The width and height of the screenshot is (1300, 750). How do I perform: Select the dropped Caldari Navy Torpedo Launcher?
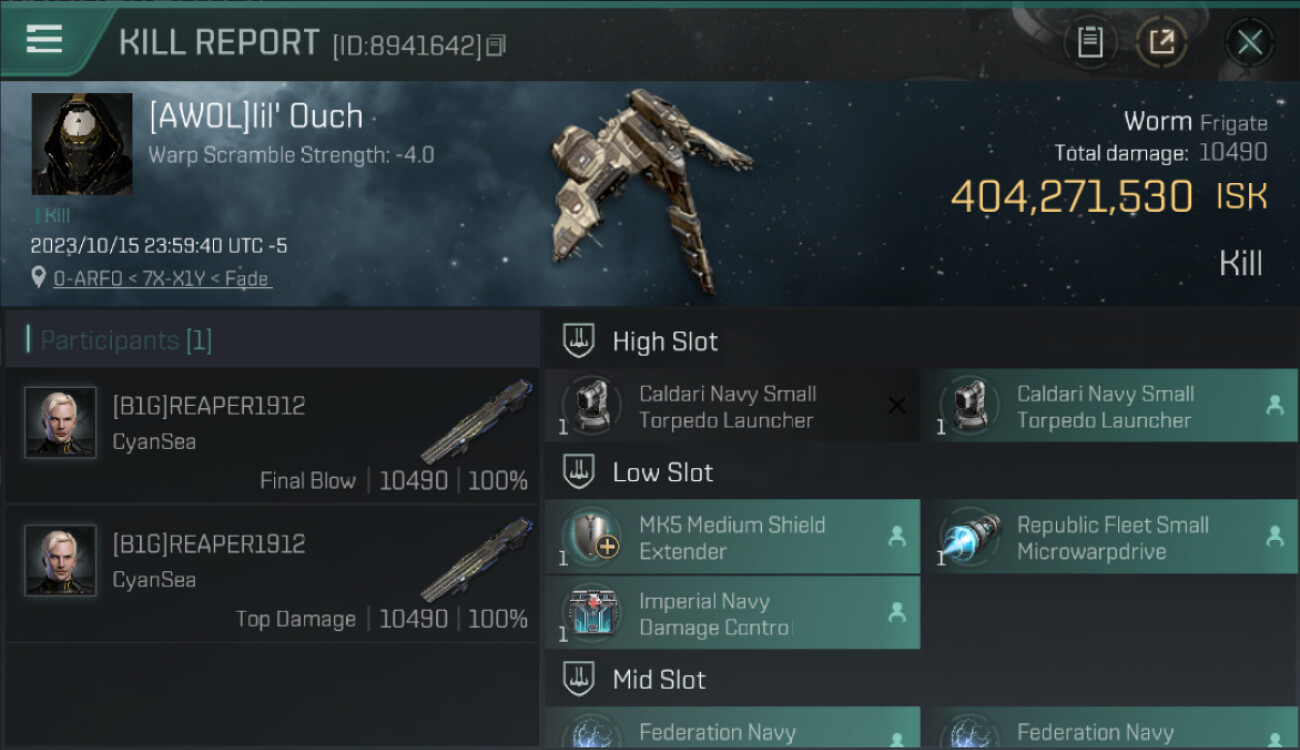pyautogui.click(x=1108, y=406)
